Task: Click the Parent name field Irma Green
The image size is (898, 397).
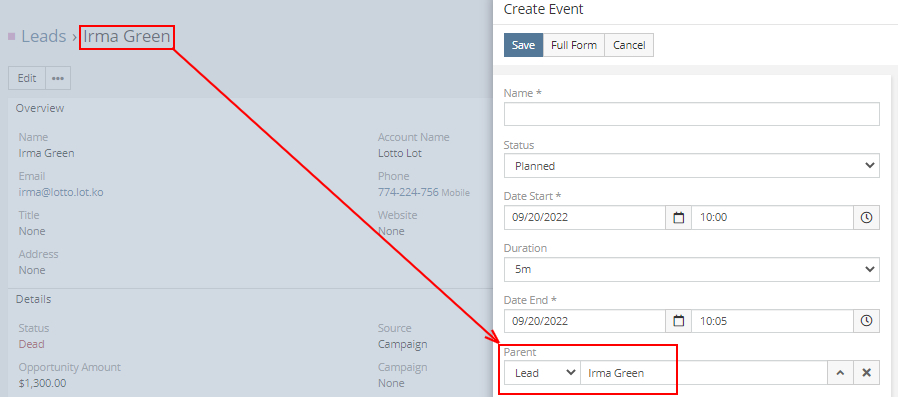Action: click(704, 373)
